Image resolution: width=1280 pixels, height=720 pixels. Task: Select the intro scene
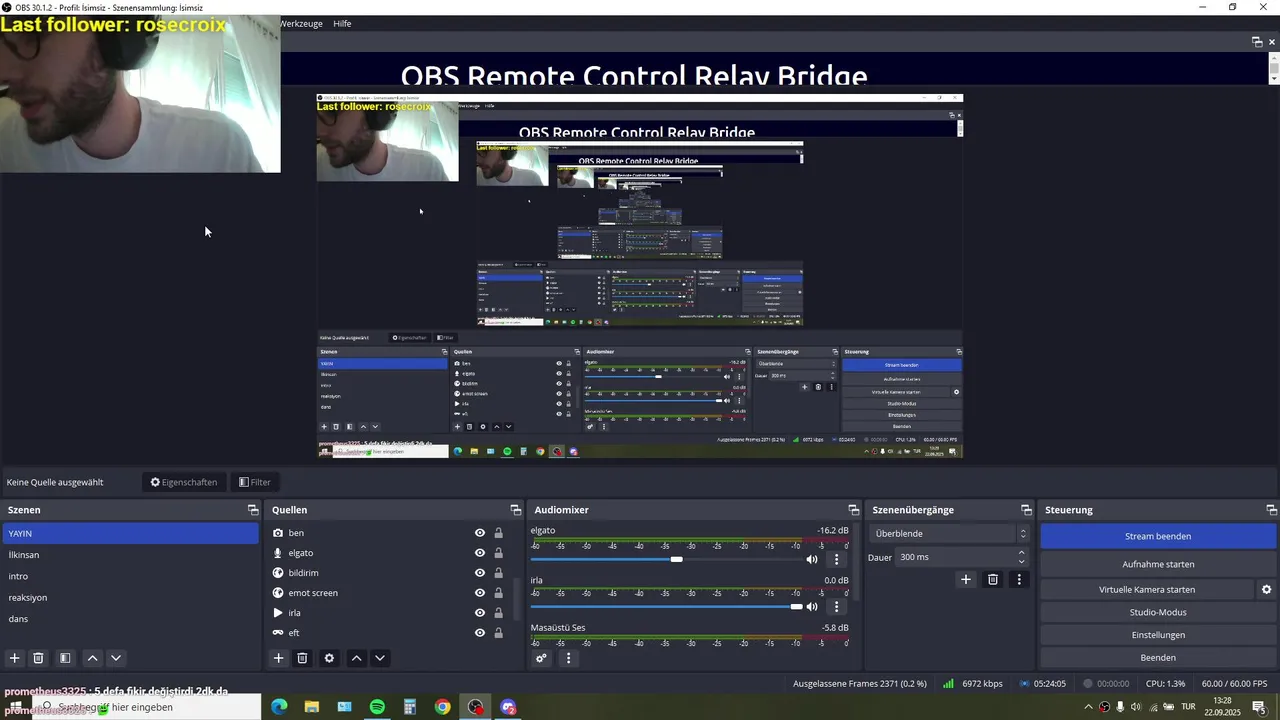130,576
